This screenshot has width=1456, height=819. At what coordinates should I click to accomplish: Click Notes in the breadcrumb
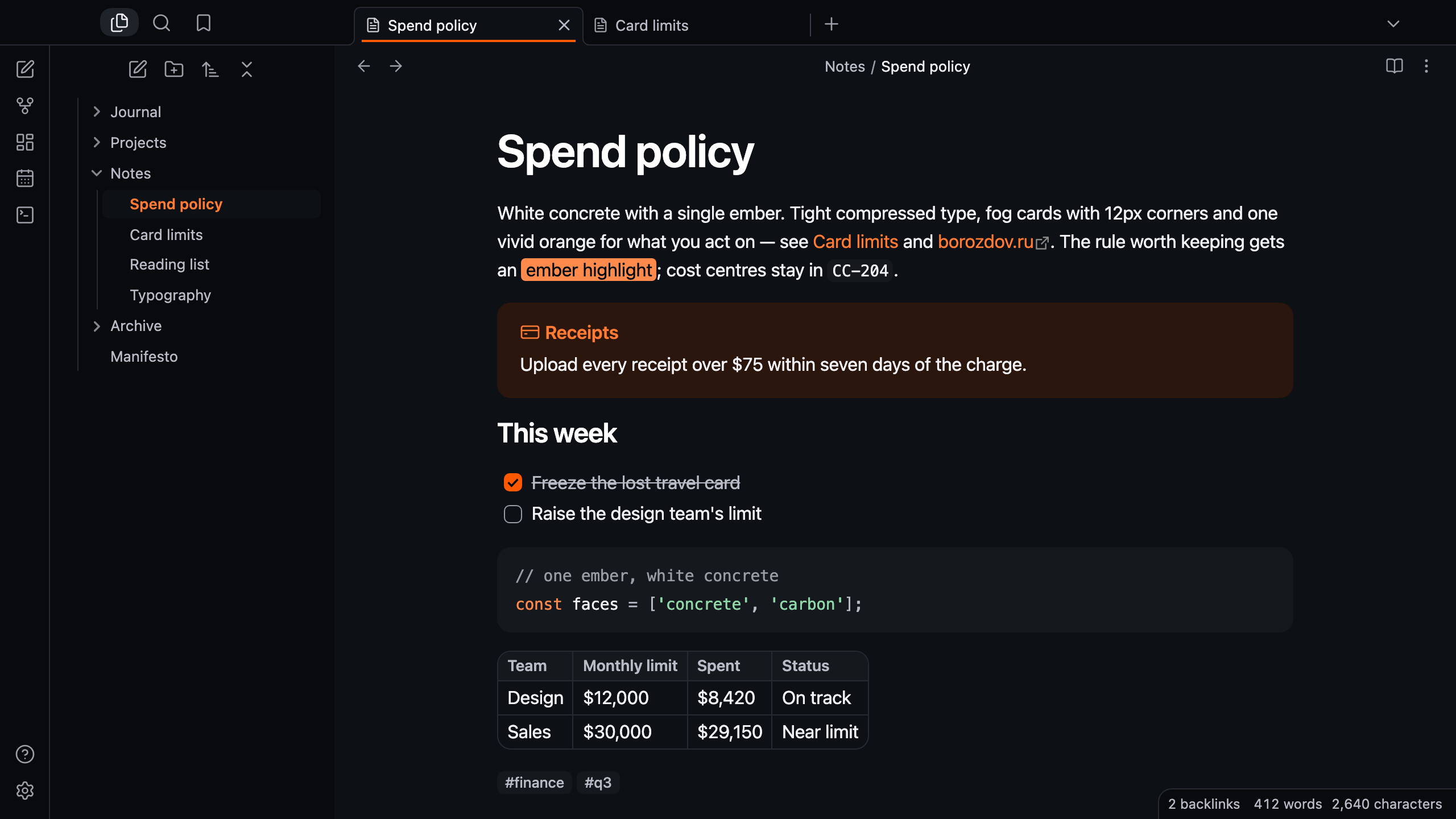845,67
